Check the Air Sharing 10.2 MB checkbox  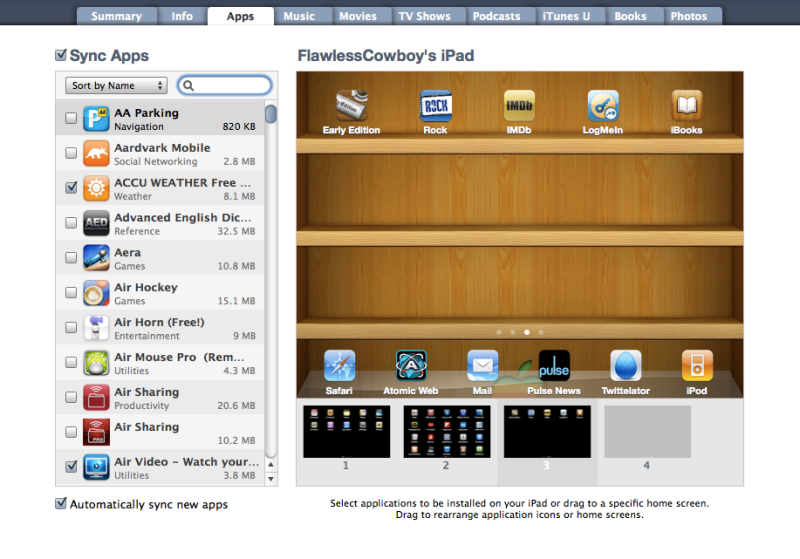coord(71,432)
